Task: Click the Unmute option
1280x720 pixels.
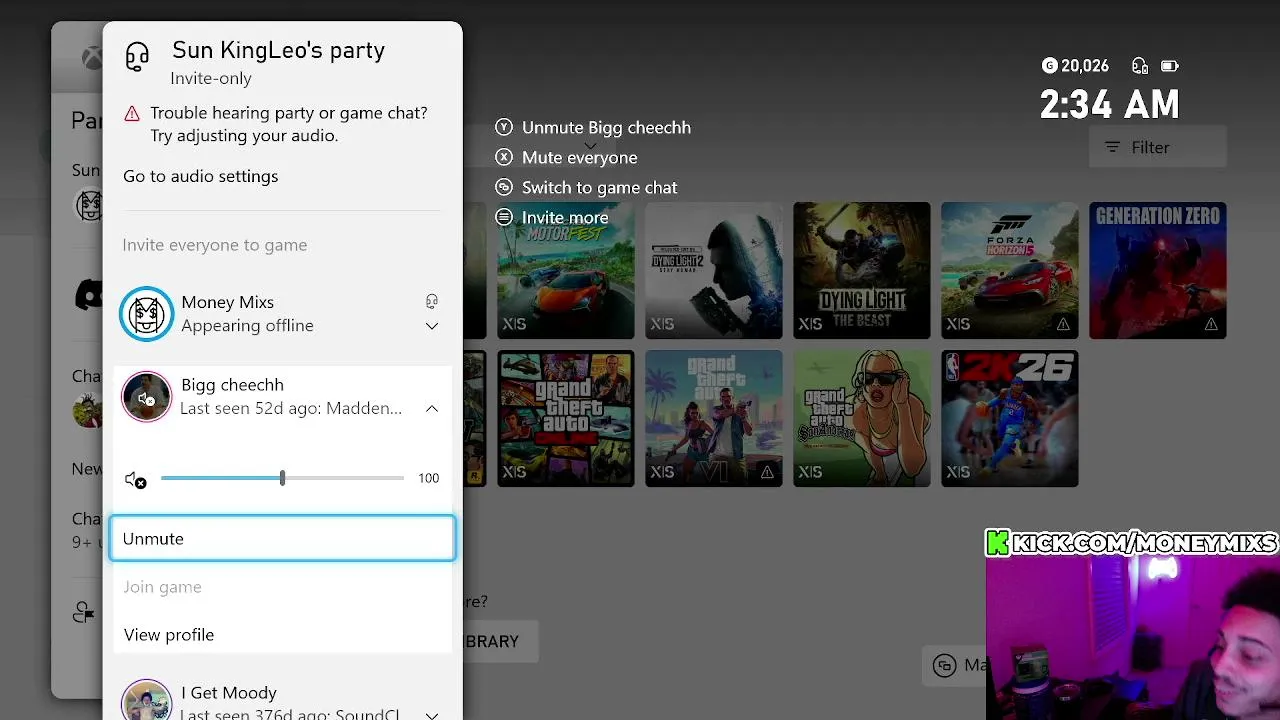Action: [282, 538]
